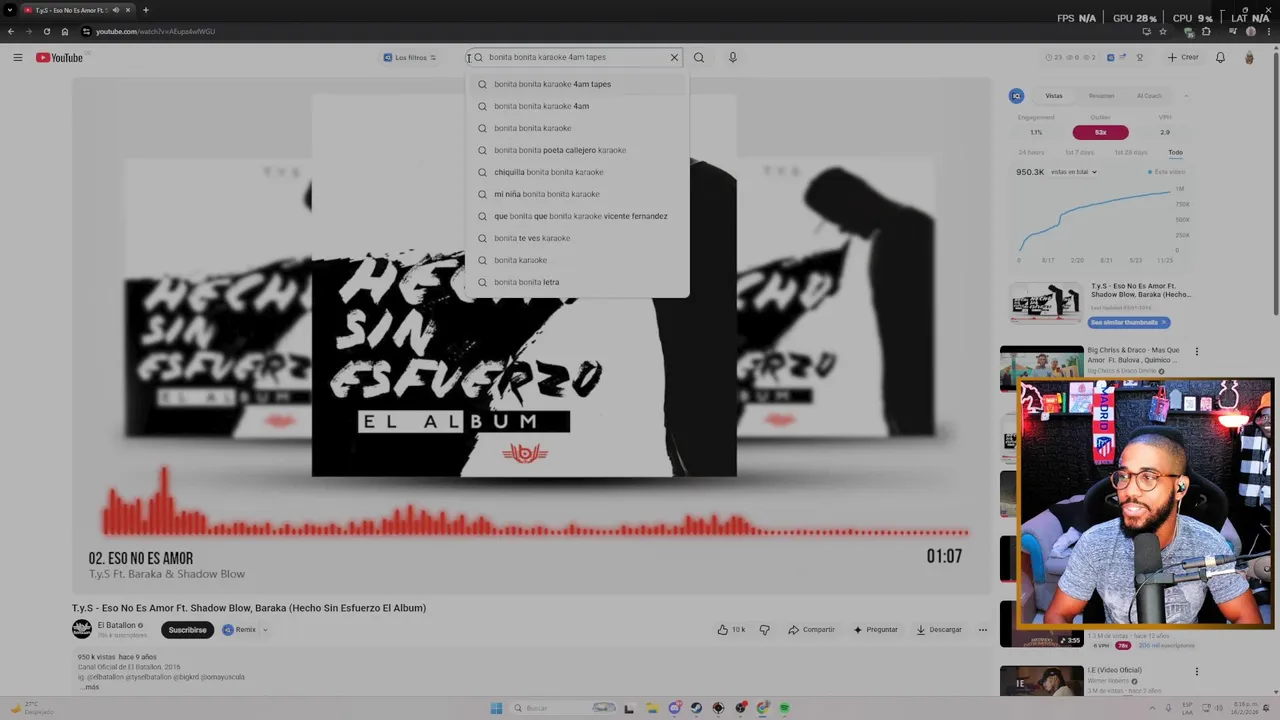The width and height of the screenshot is (1280, 720).
Task: Open options for 'LE (Video Oficial)' recommendation
Action: tap(1196, 672)
